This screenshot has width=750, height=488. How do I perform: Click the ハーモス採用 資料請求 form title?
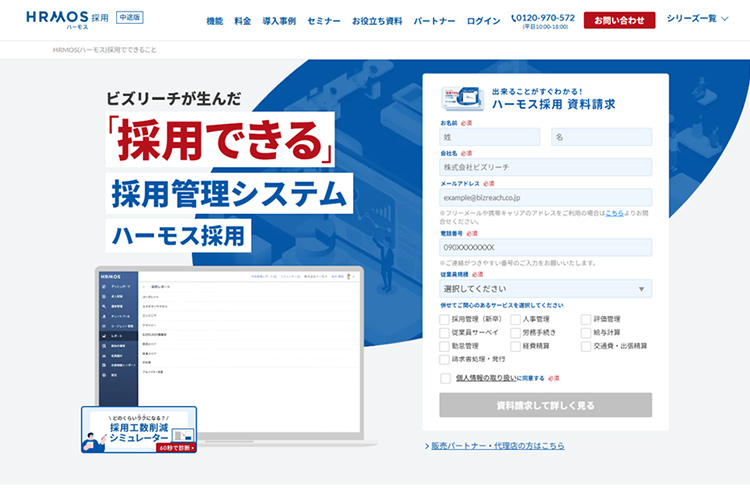[x=553, y=104]
